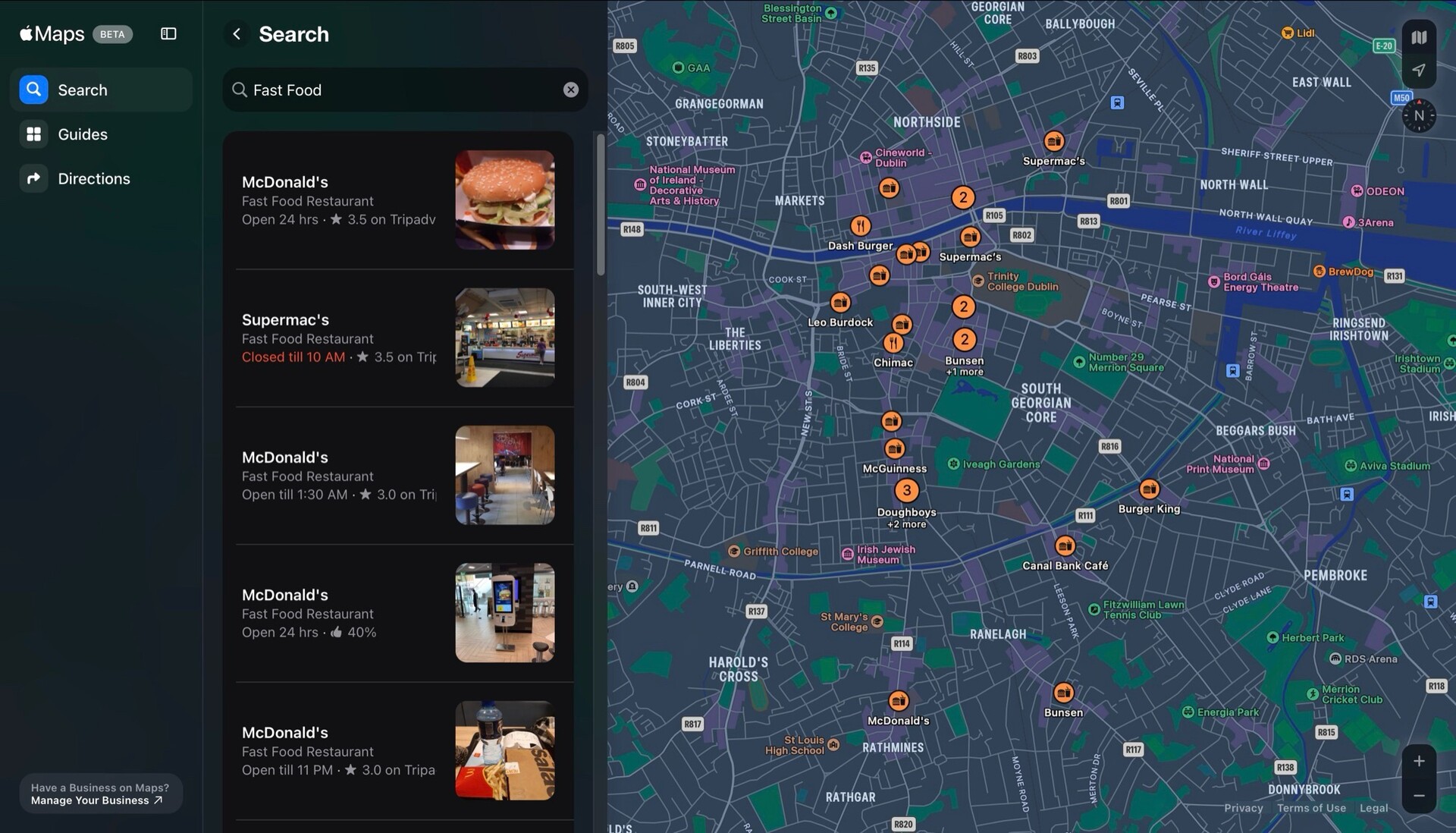Screen dimensions: 1456x833
Task: Open Directions in the sidebar
Action: (x=93, y=179)
